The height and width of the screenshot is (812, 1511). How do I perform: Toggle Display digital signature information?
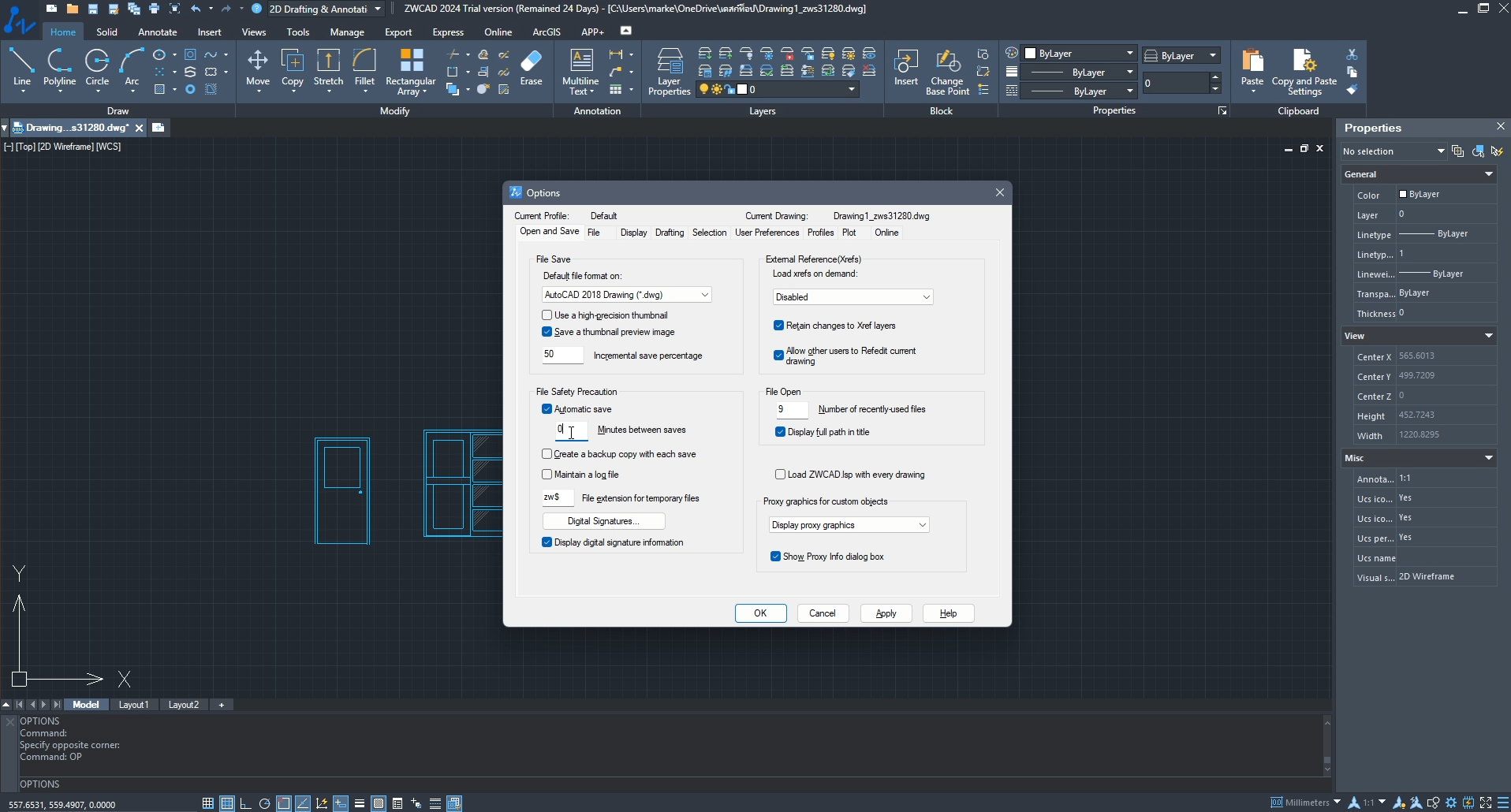click(547, 542)
